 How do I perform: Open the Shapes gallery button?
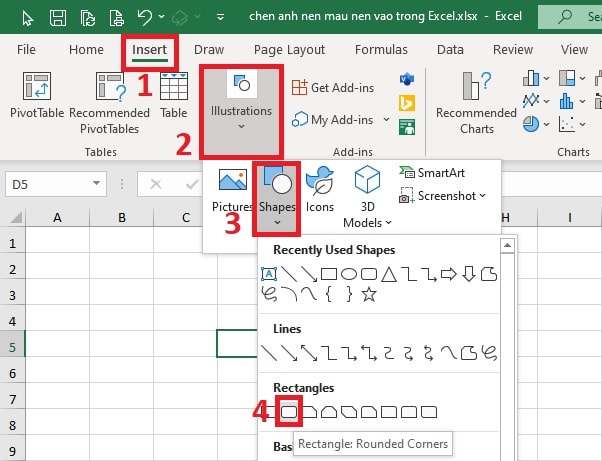277,198
